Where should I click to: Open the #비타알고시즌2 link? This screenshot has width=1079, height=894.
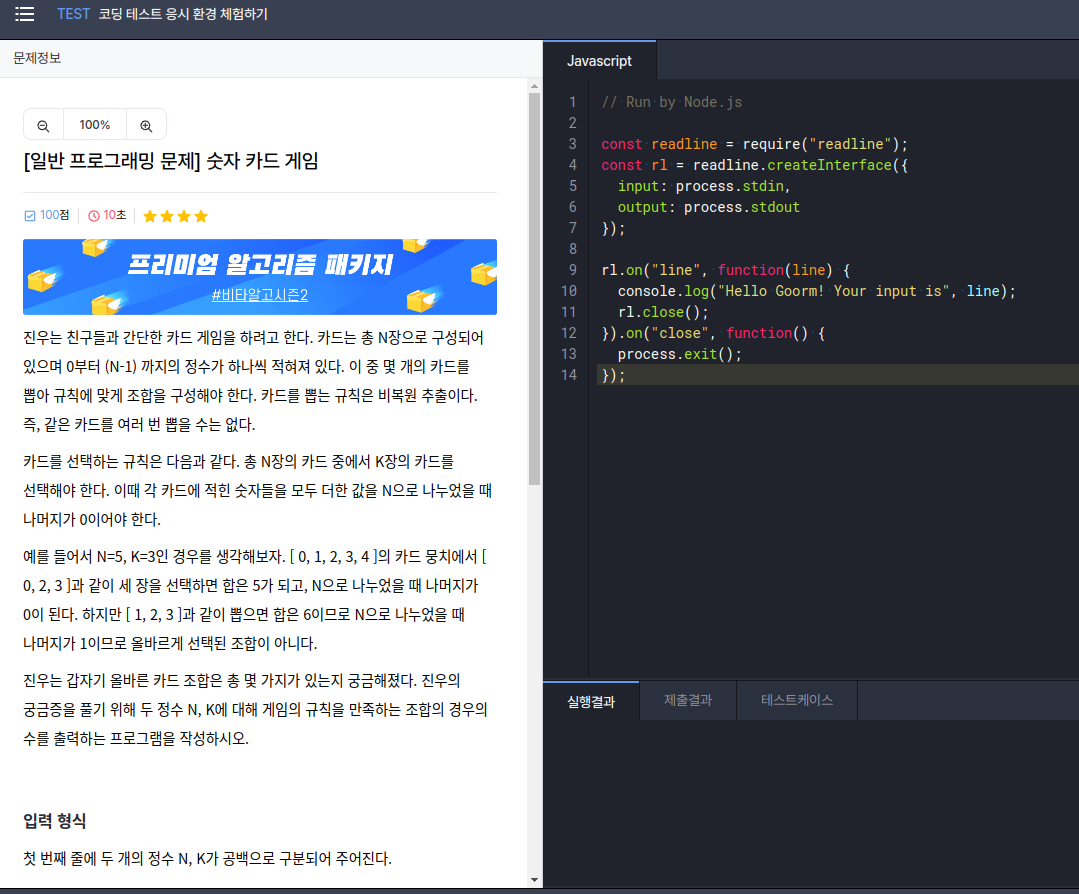click(259, 295)
